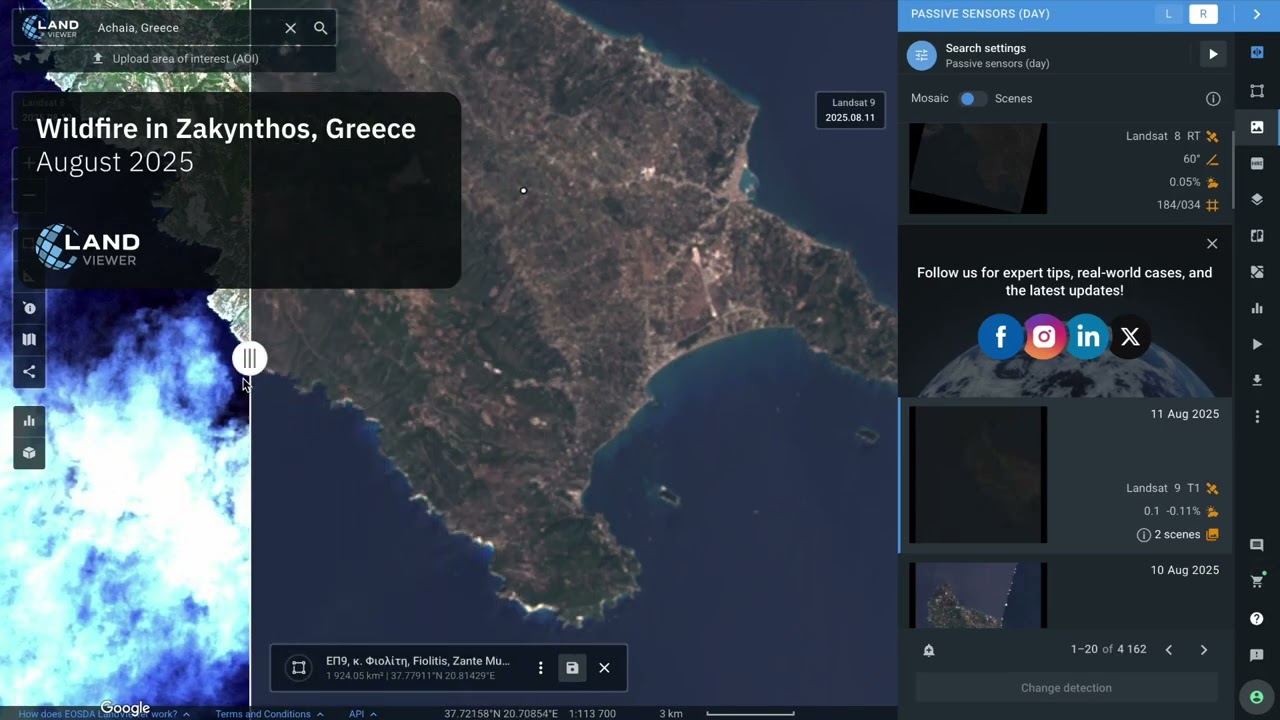Click the map comparison slider handle
Screen dimensions: 1280x720
[x=249, y=358]
